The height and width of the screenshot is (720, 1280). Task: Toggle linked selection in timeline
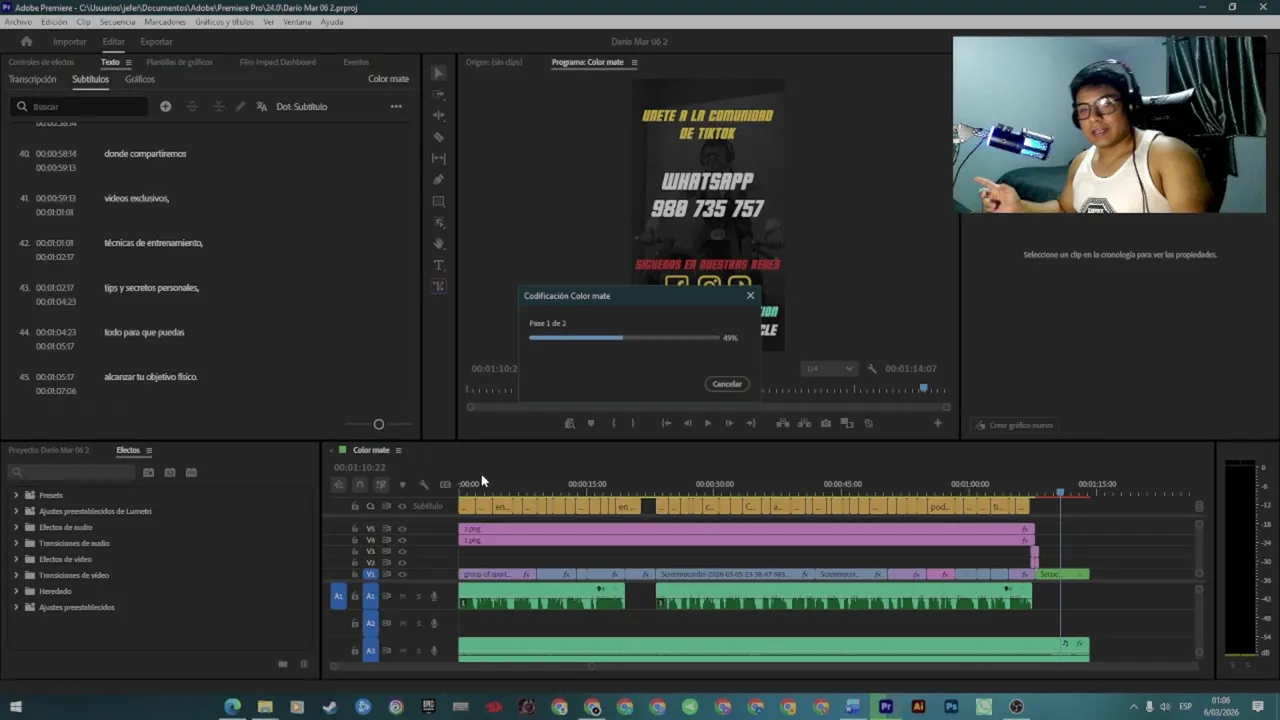pyautogui.click(x=381, y=485)
